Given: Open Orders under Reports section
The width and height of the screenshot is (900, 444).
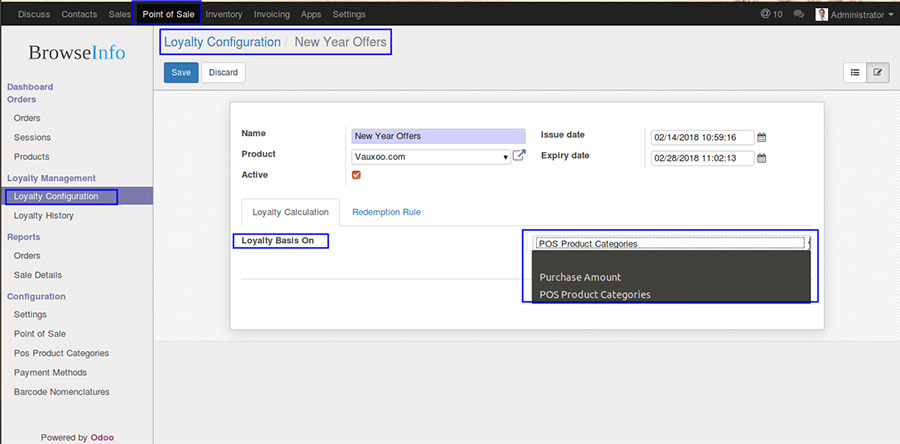Looking at the screenshot, I should pyautogui.click(x=27, y=256).
